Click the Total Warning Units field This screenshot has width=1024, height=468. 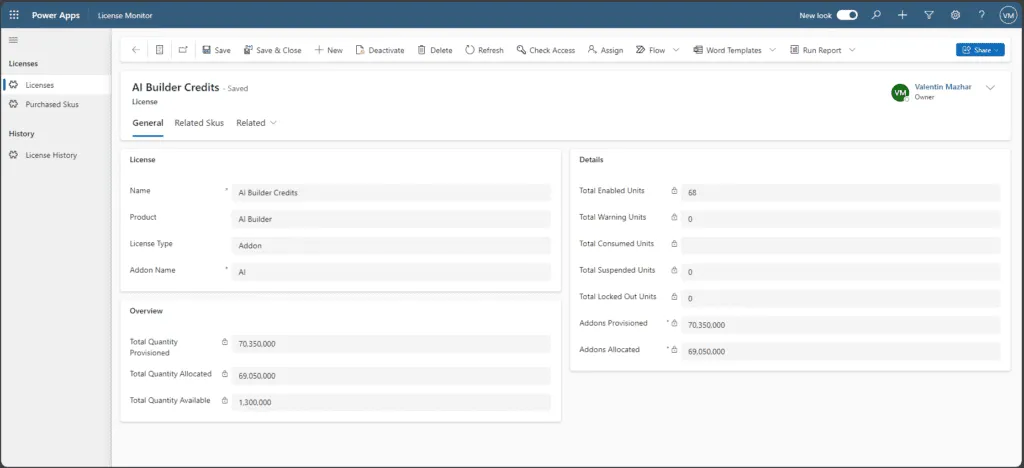pyautogui.click(x=840, y=219)
